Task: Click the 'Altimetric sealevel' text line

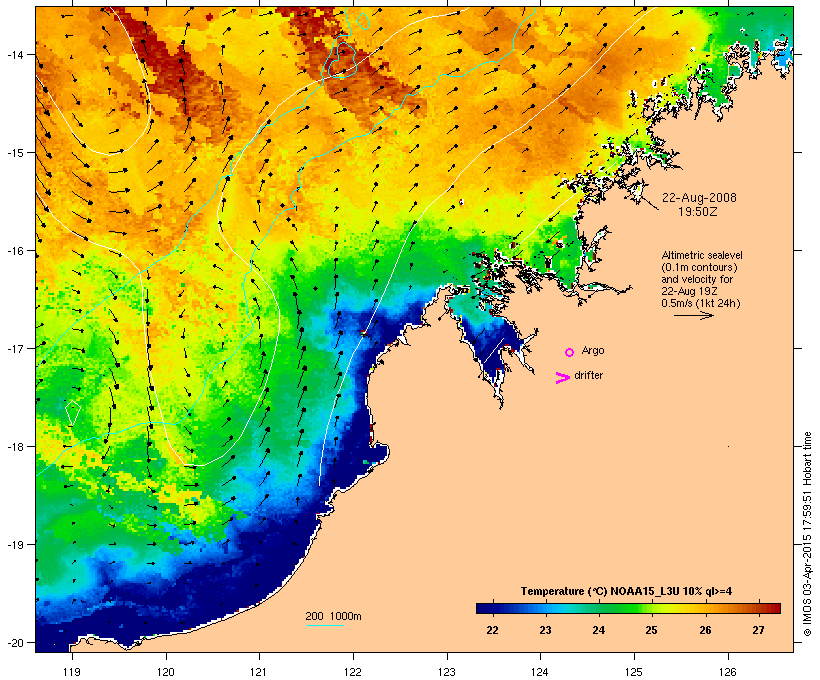Action: [x=702, y=255]
